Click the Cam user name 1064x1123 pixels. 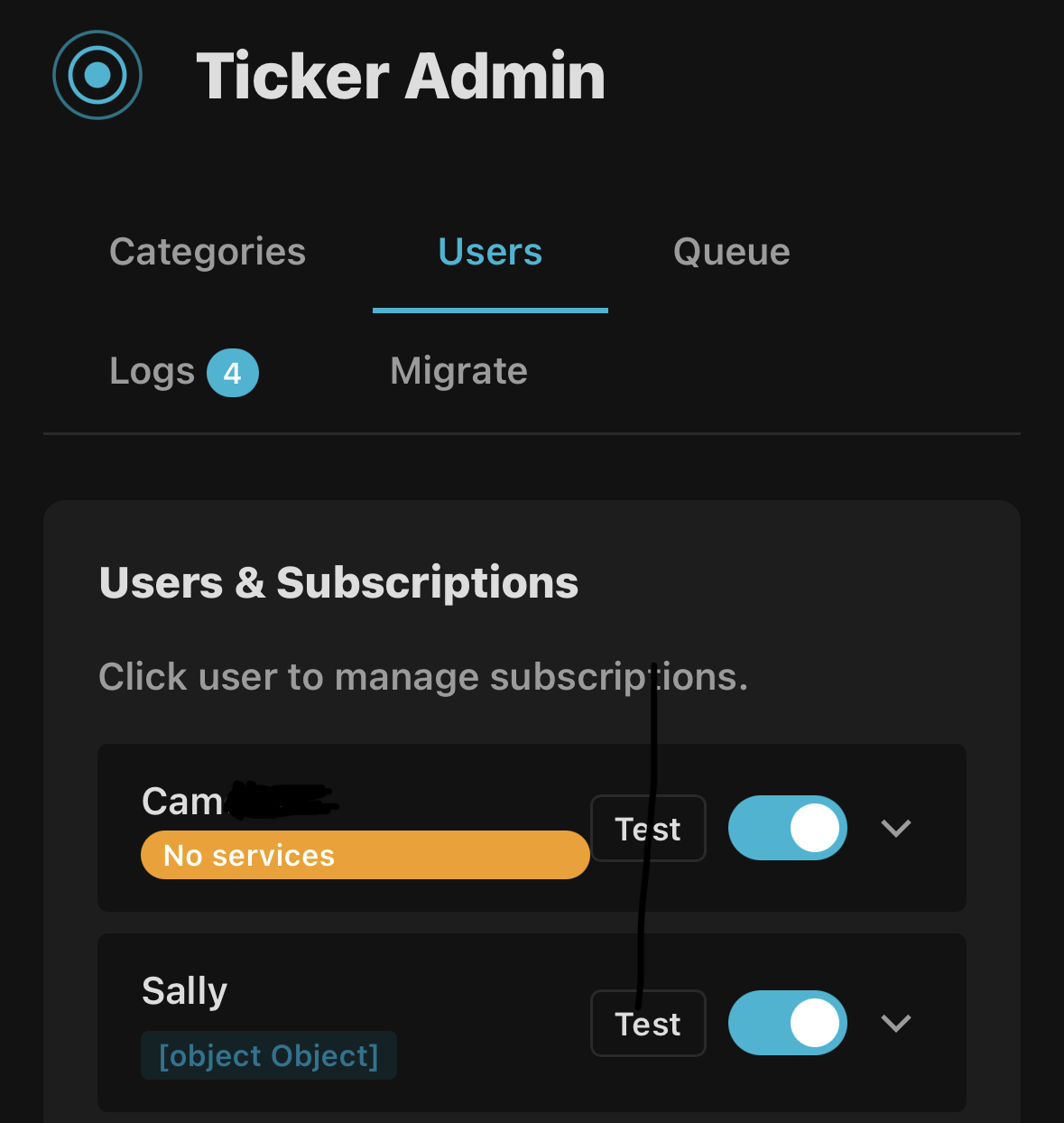pyautogui.click(x=182, y=801)
